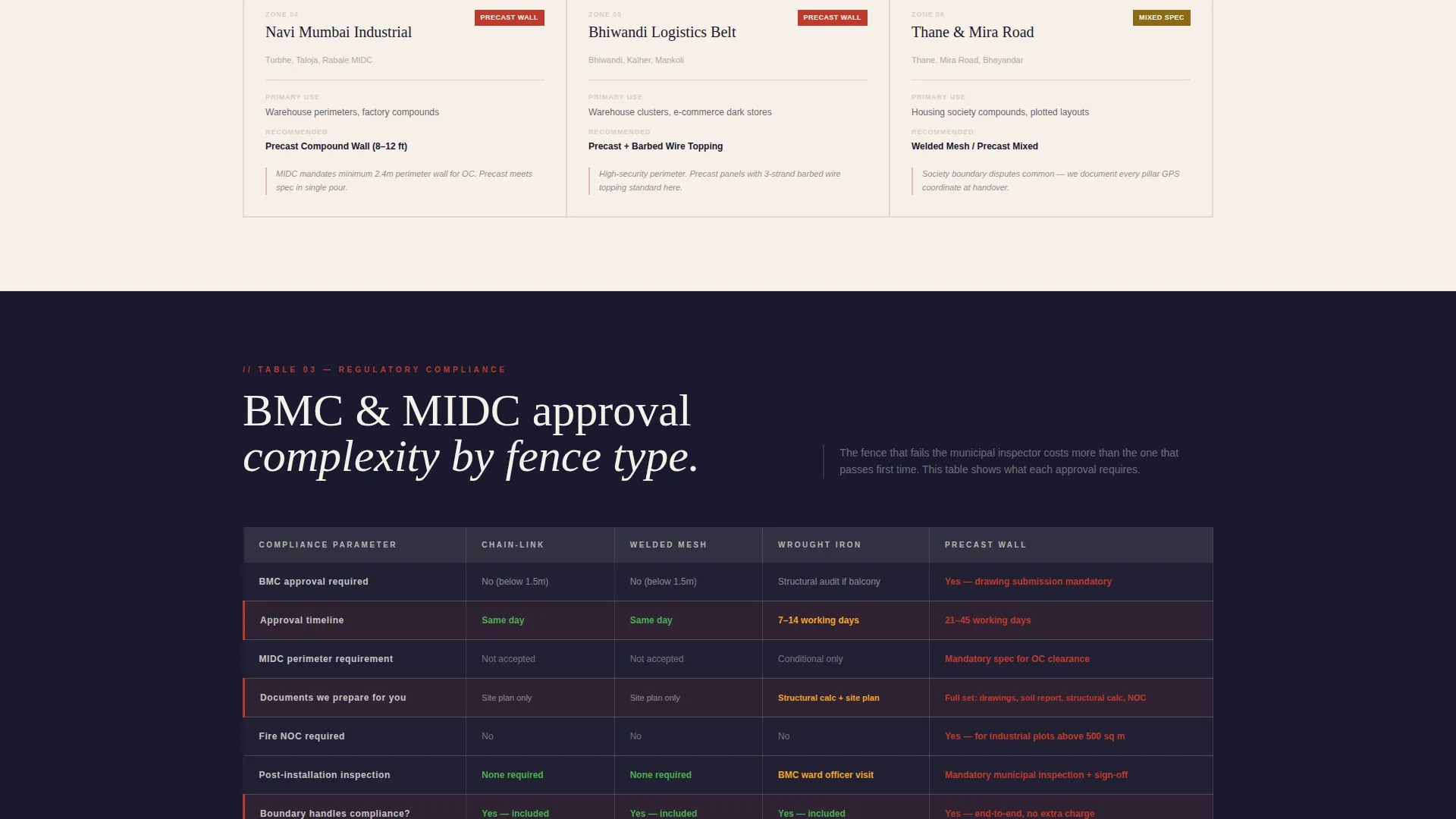
Task: Select the Bhiwandi Logistics Belt heading
Action: point(662,33)
